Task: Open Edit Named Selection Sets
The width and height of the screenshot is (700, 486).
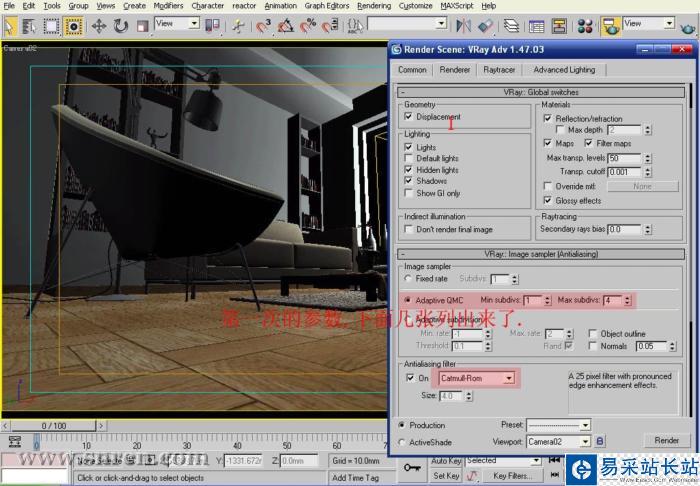Action: [355, 26]
